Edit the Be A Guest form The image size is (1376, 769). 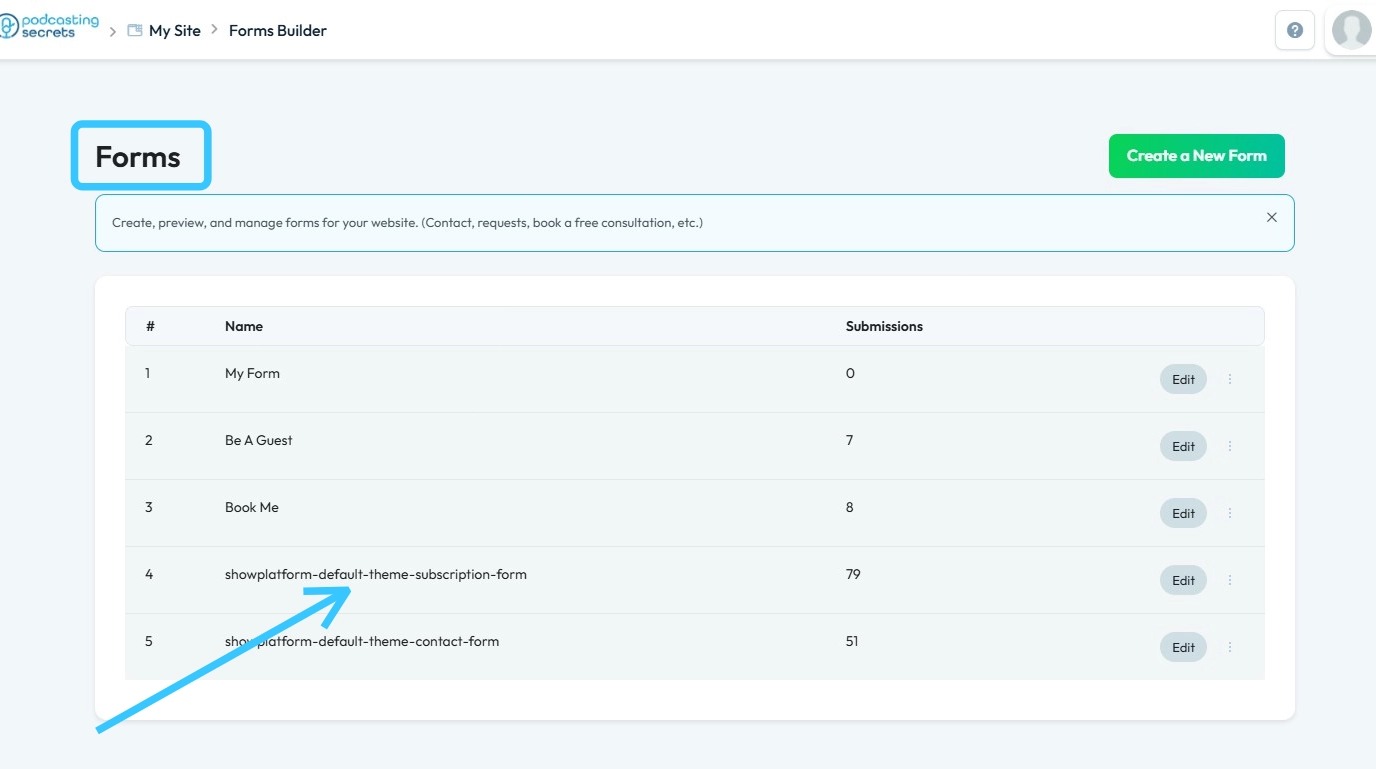[x=1183, y=446]
